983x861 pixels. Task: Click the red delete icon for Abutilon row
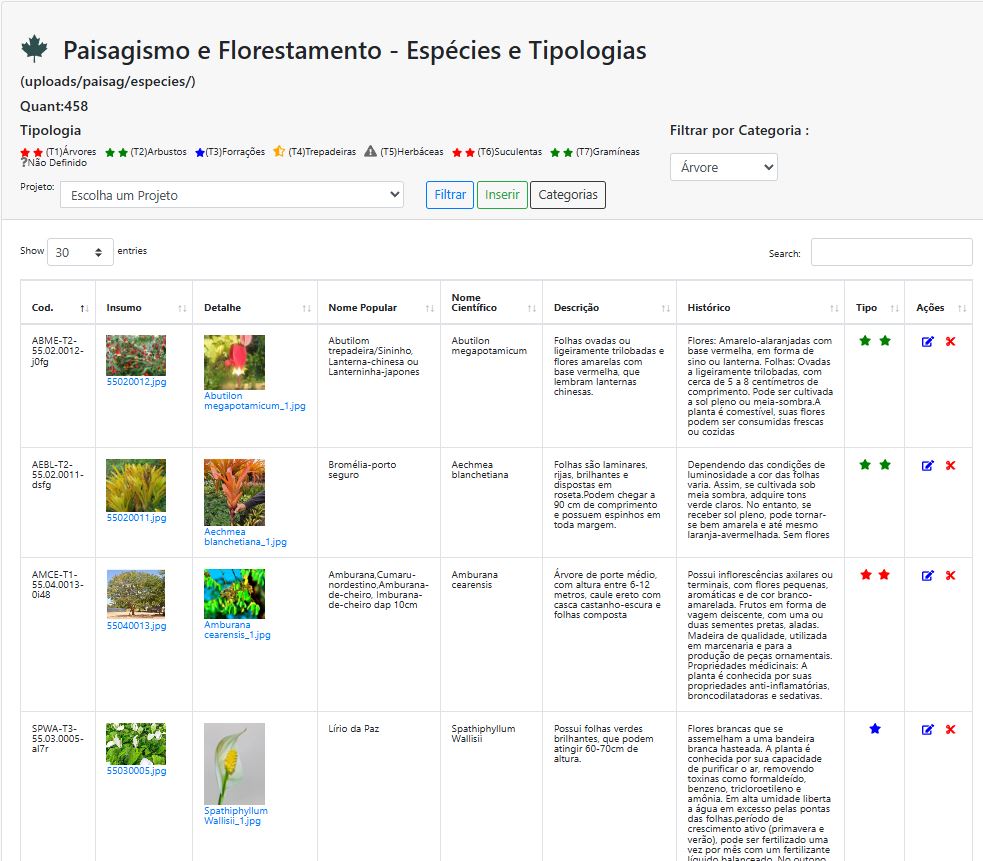[950, 342]
